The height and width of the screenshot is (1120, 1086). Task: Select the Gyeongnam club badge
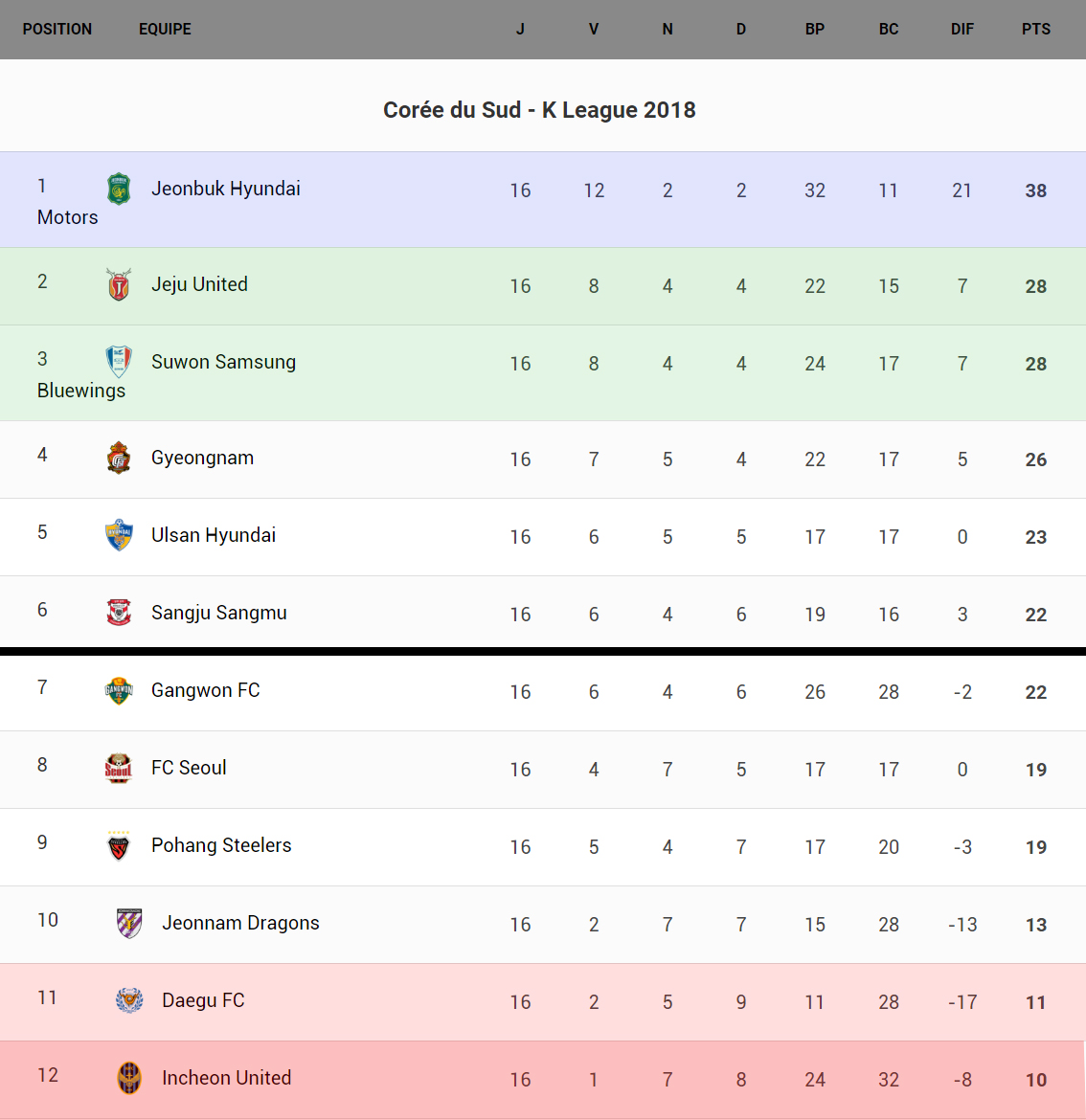119,458
